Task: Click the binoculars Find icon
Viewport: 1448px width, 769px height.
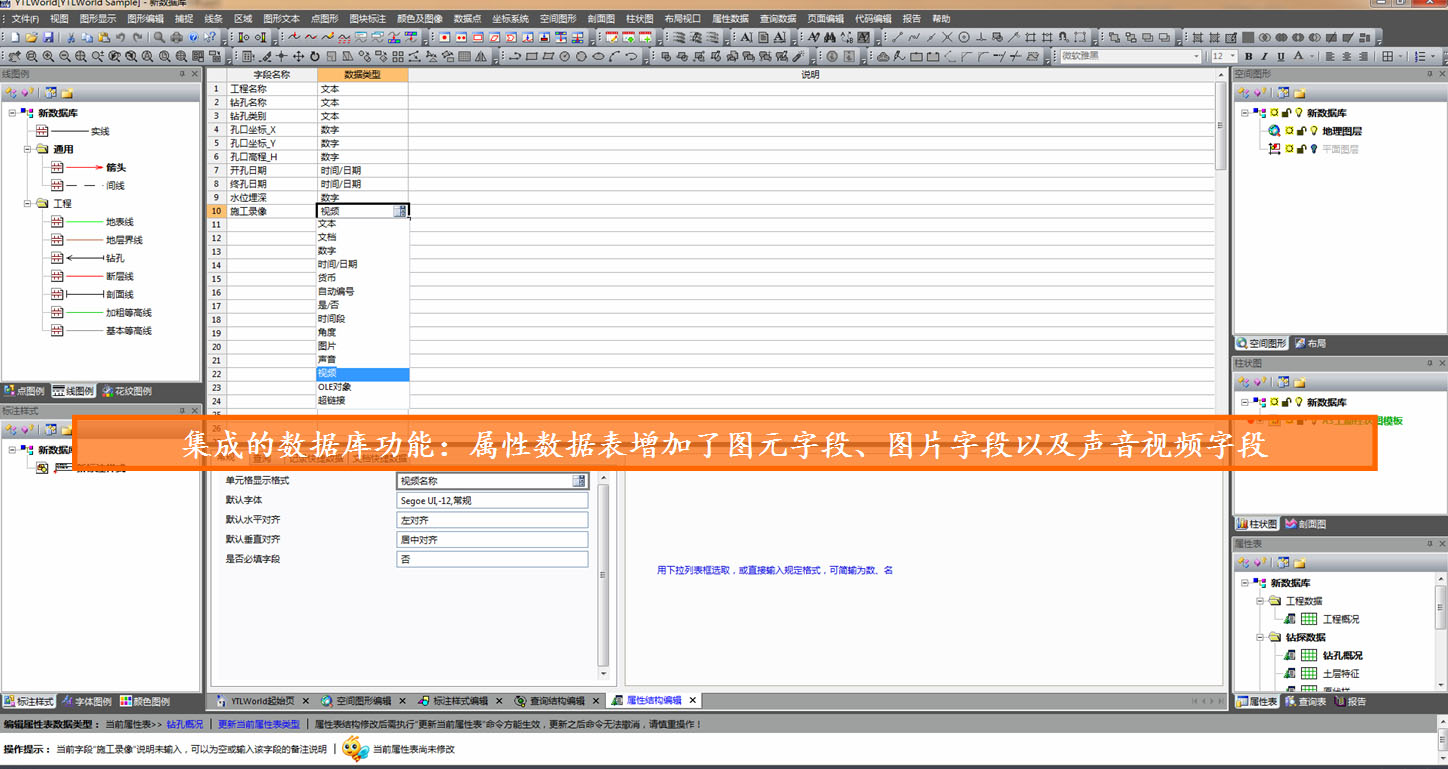Action: click(x=829, y=37)
